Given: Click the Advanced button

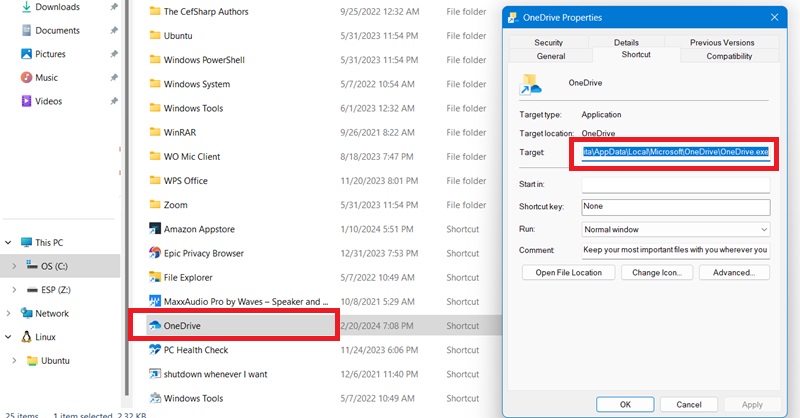Looking at the screenshot, I should click(x=734, y=272).
